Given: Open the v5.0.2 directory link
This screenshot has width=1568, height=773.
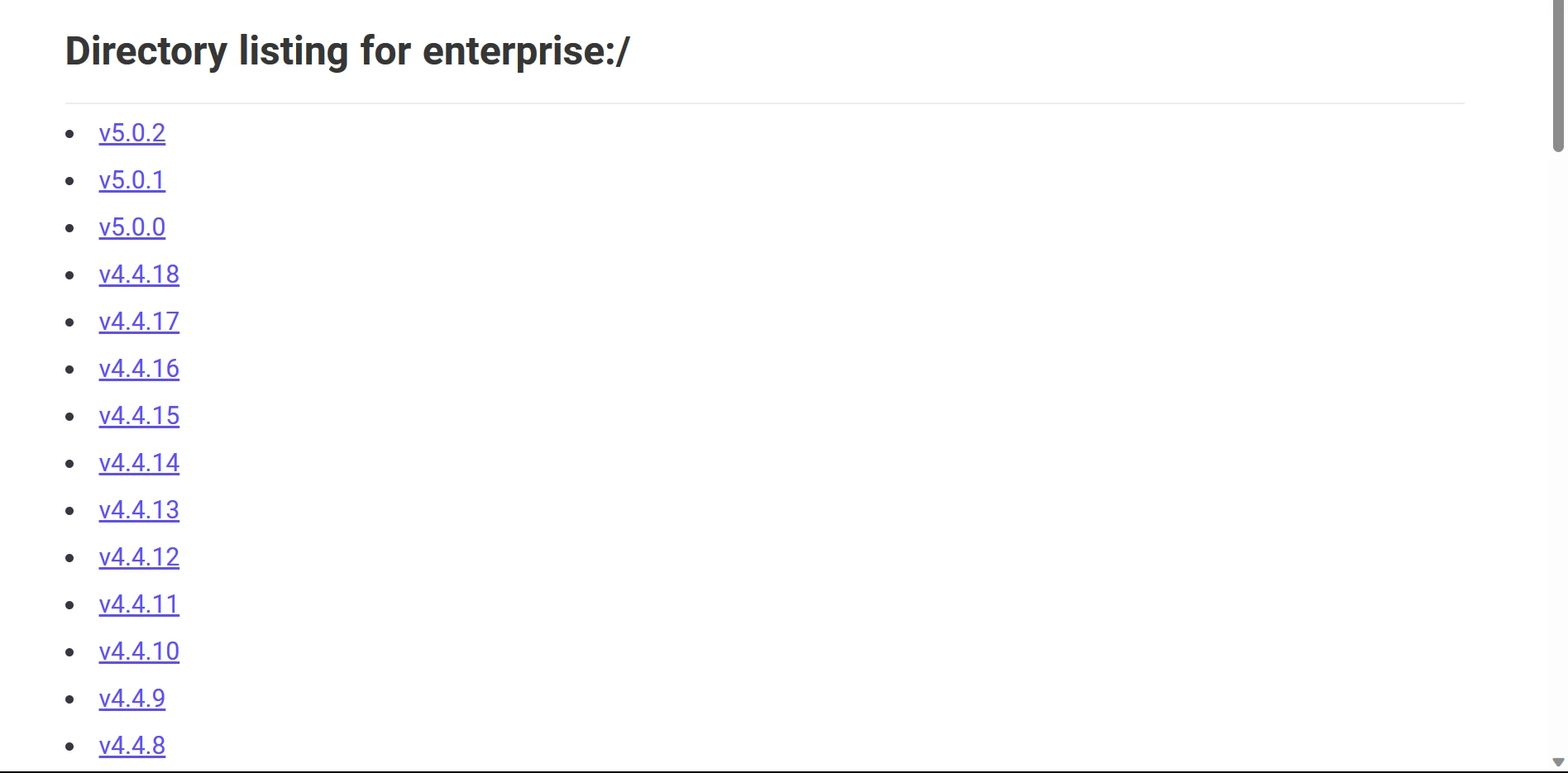Looking at the screenshot, I should tap(132, 133).
